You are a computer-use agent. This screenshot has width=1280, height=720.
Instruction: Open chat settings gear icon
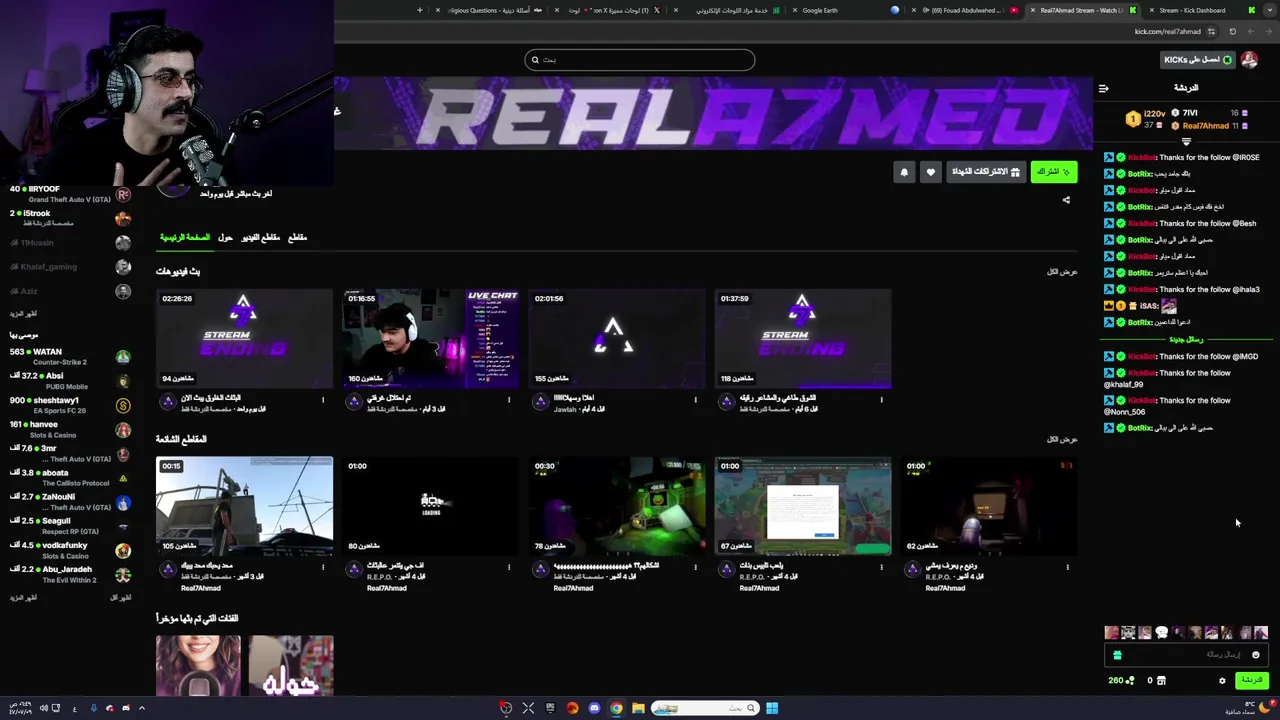(1222, 680)
